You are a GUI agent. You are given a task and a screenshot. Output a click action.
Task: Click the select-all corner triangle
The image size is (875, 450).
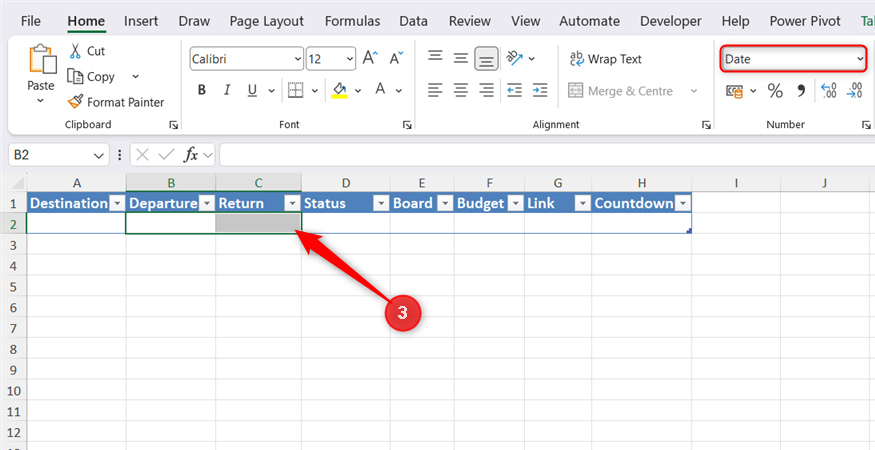(x=18, y=183)
